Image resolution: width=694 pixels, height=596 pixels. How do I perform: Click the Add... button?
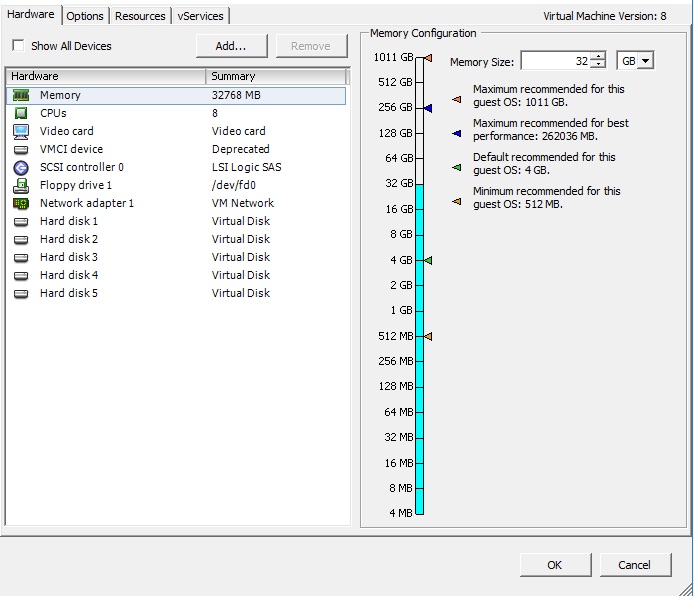pyautogui.click(x=231, y=46)
